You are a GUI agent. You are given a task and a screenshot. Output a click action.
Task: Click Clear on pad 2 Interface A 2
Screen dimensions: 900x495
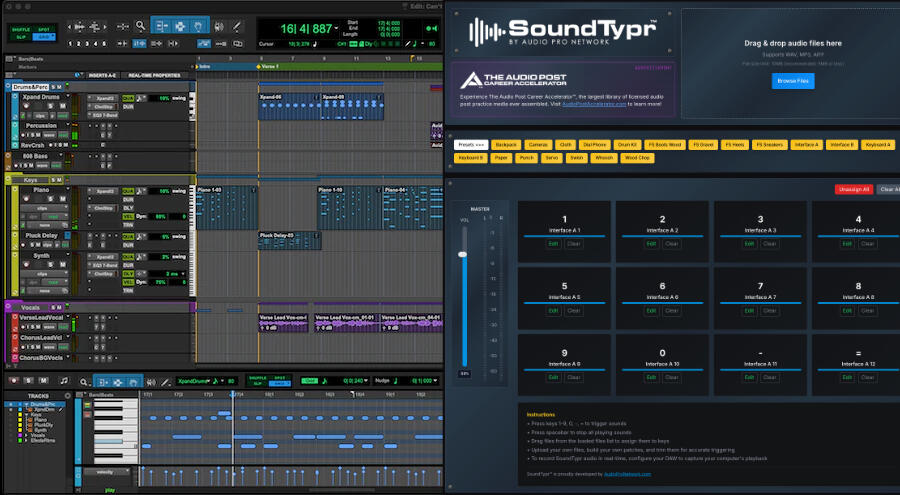coord(672,243)
